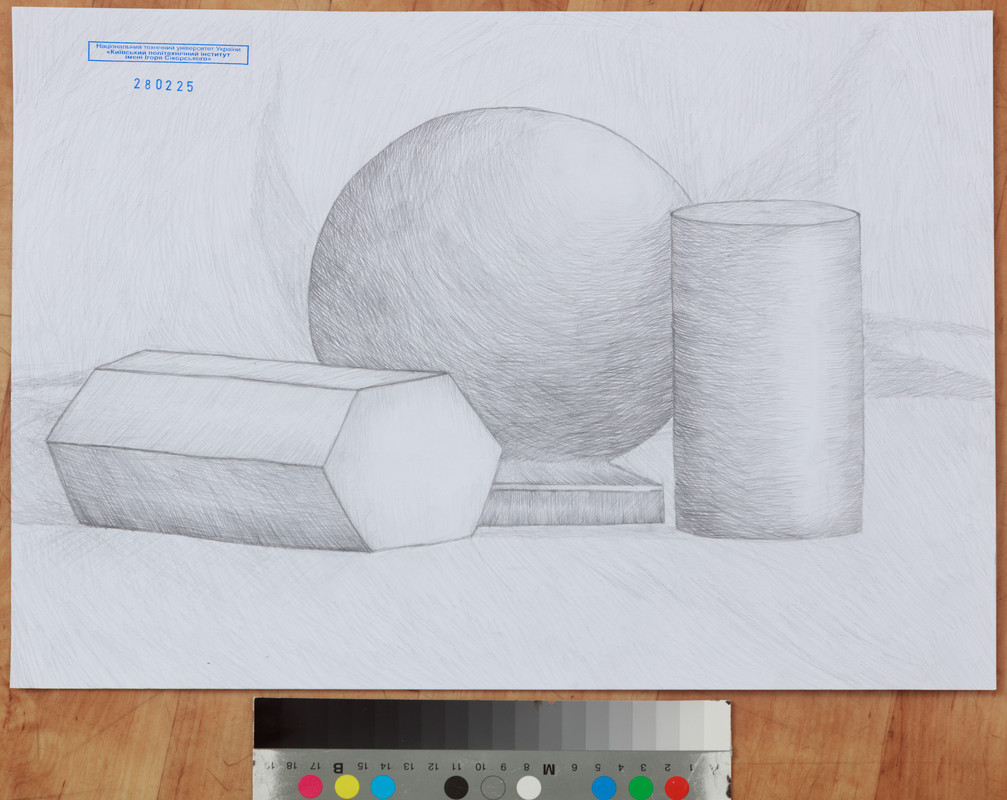Click the magenta color patch on the calibration card
The width and height of the screenshot is (1007, 800).
pos(310,787)
